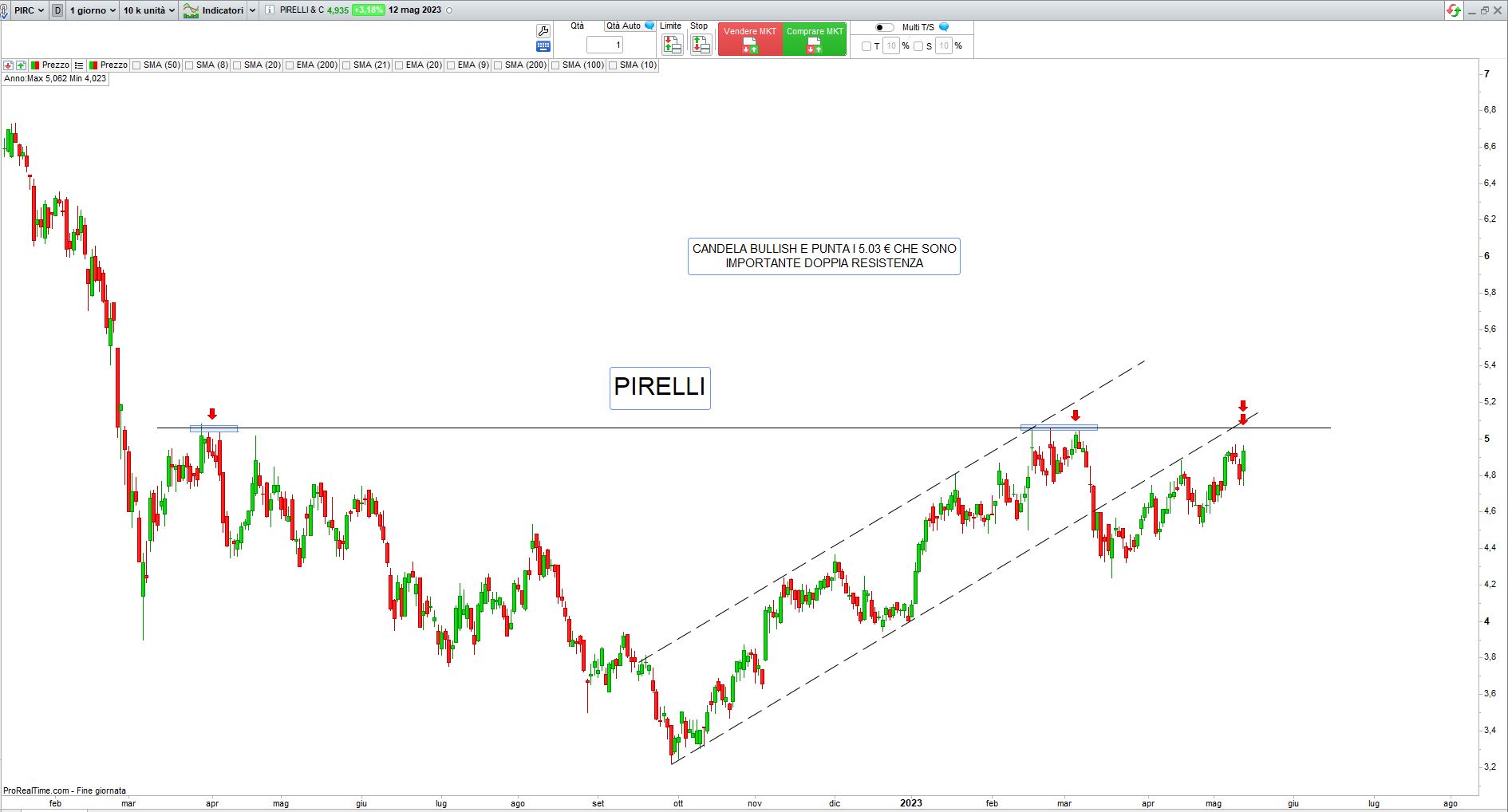Enable the SMA (50) checkbox
Image resolution: width=1508 pixels, height=812 pixels.
136,65
